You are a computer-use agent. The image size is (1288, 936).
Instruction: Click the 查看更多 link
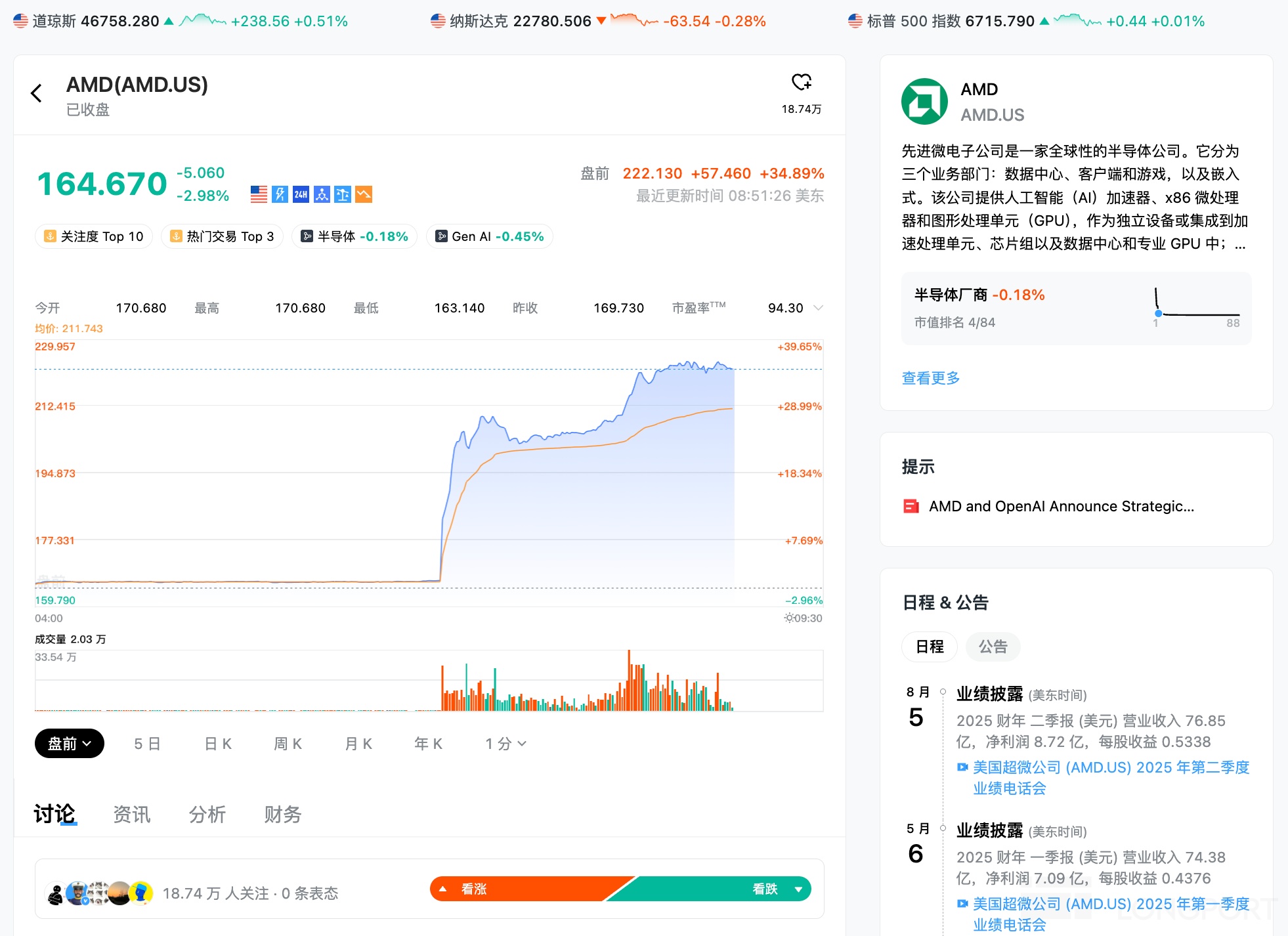click(930, 378)
